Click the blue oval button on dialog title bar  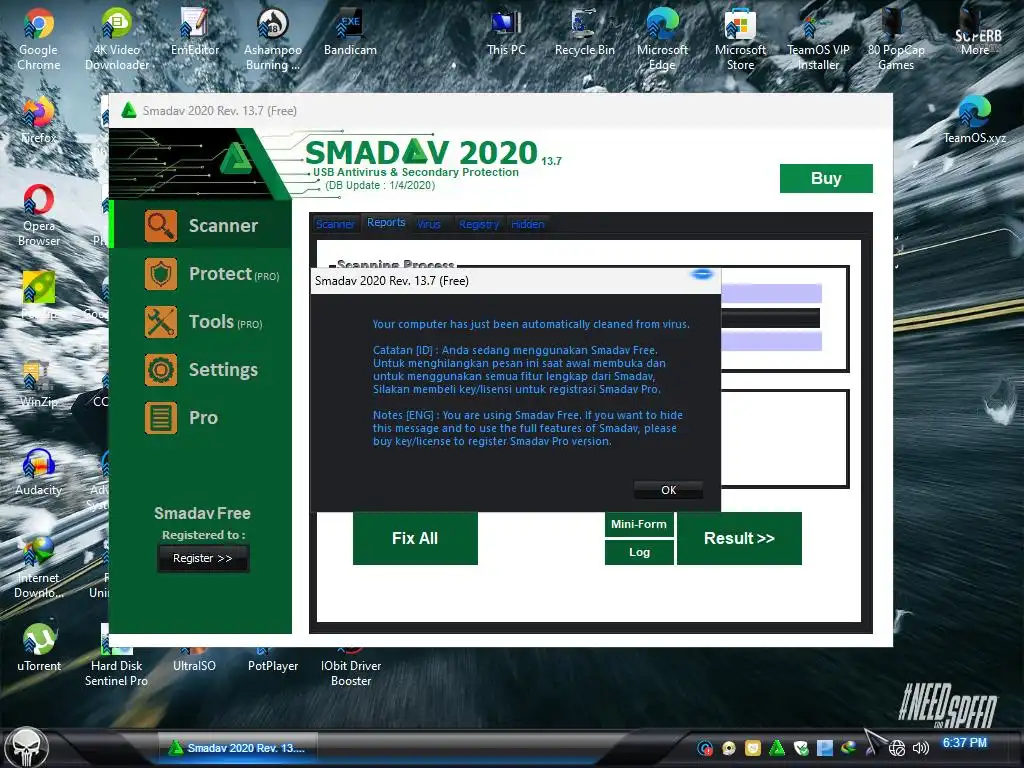point(703,274)
